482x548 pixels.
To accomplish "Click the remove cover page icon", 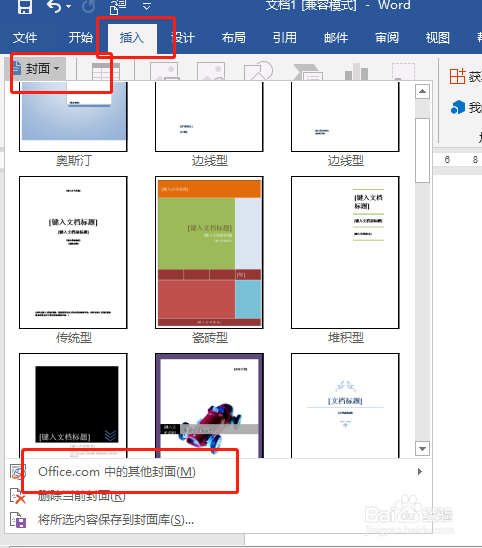I will (17, 496).
